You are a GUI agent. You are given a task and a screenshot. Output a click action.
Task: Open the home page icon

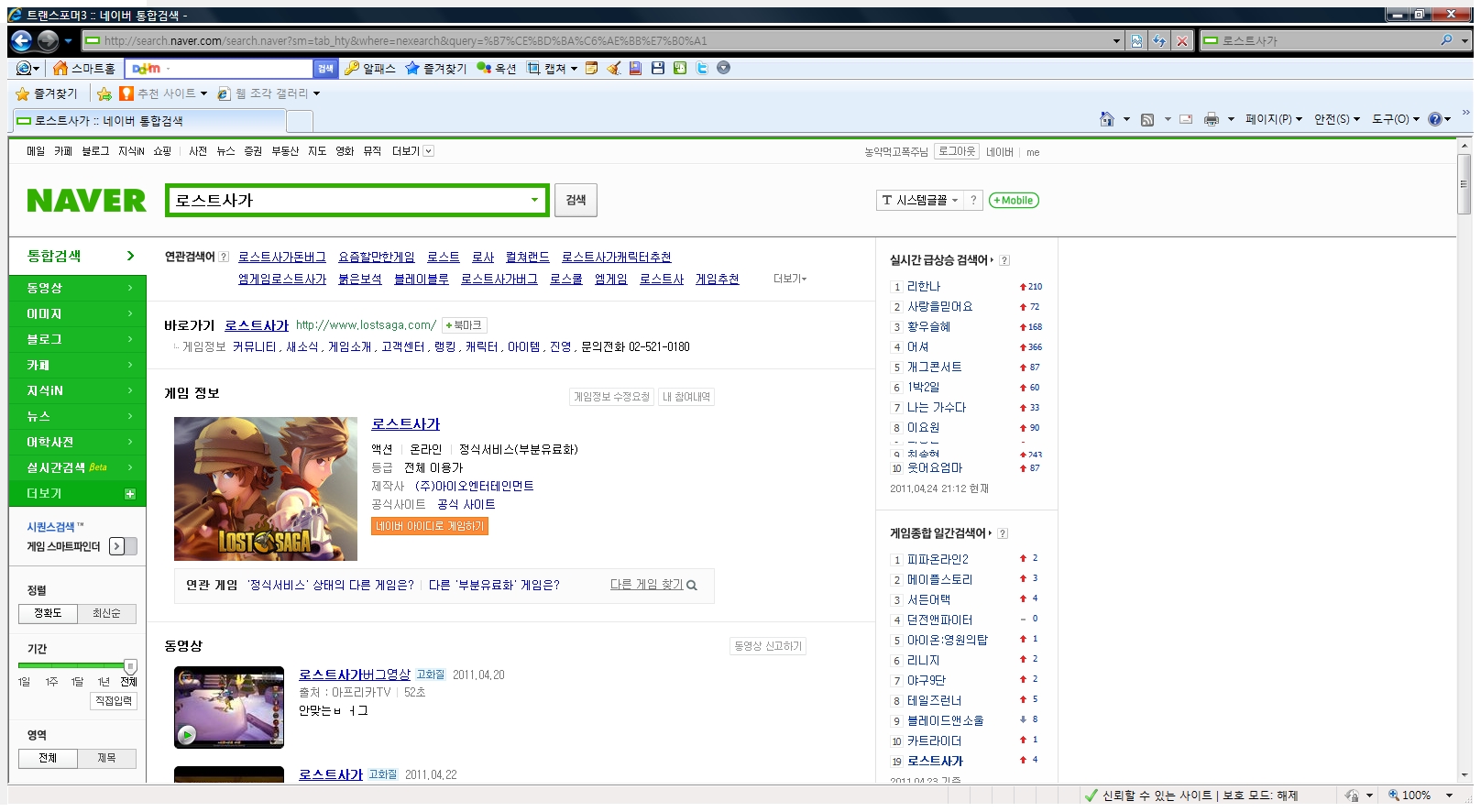pyautogui.click(x=1107, y=119)
